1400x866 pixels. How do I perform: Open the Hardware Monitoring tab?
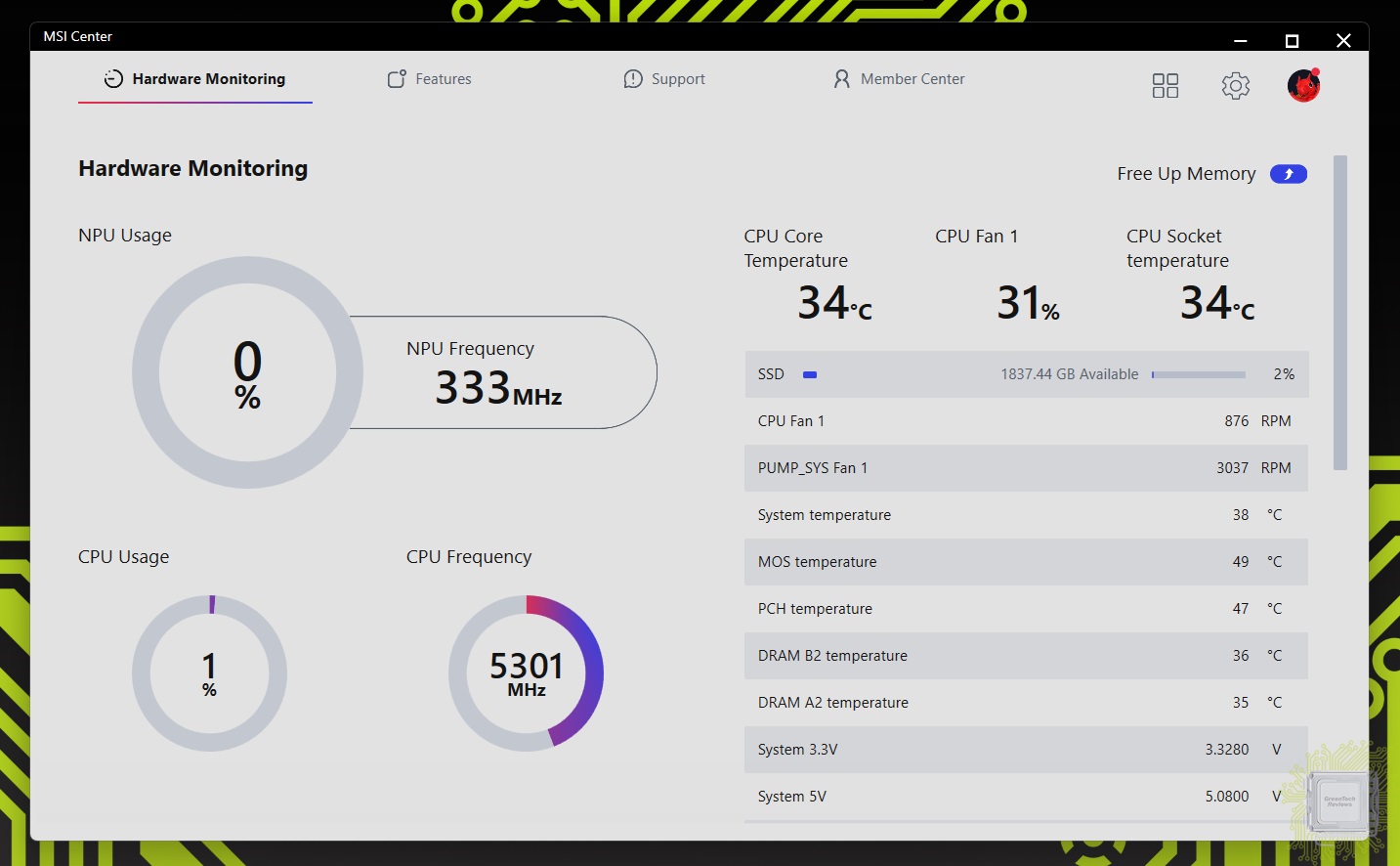tap(195, 79)
